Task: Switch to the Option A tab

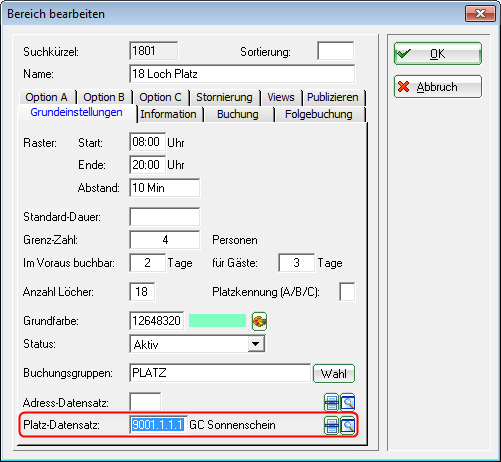Action: click(47, 97)
